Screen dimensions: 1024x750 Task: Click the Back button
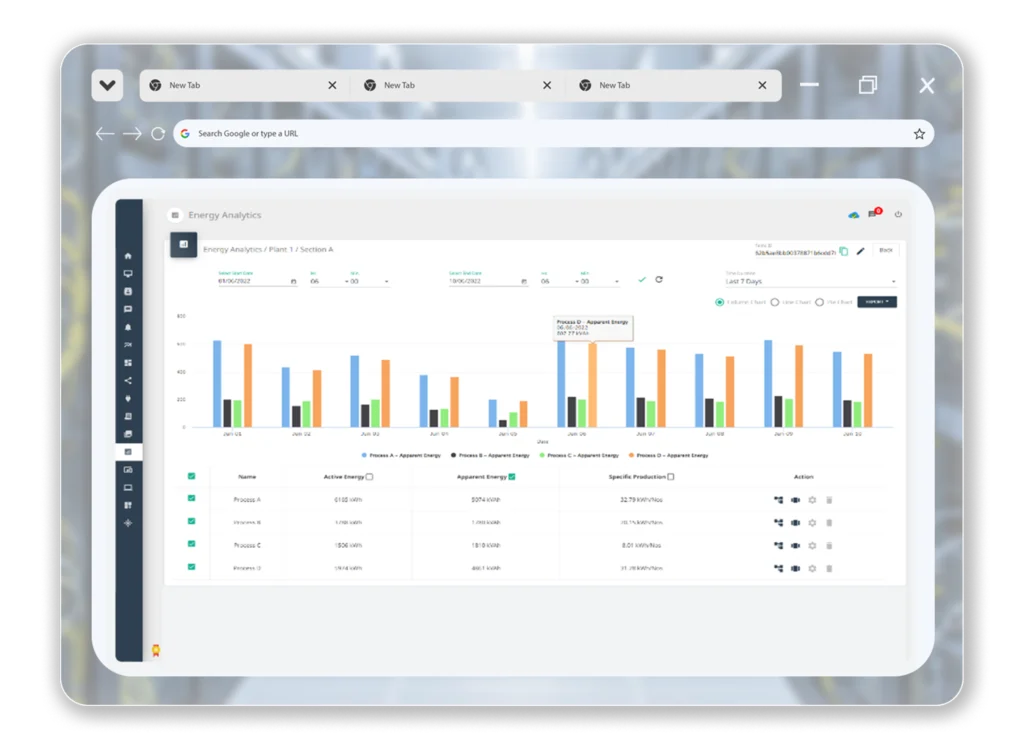click(x=886, y=250)
